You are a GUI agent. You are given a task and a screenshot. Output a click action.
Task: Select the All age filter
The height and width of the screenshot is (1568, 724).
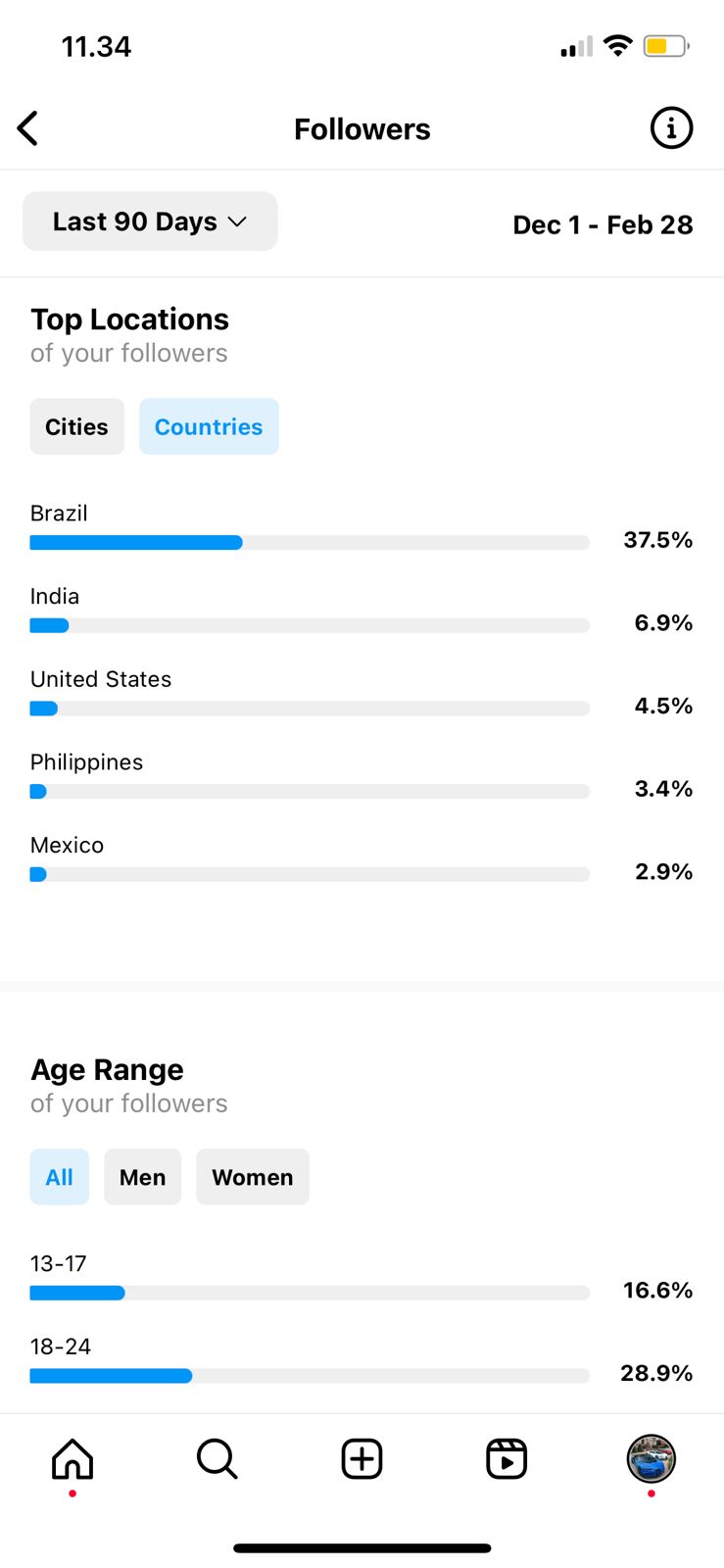(x=60, y=1177)
